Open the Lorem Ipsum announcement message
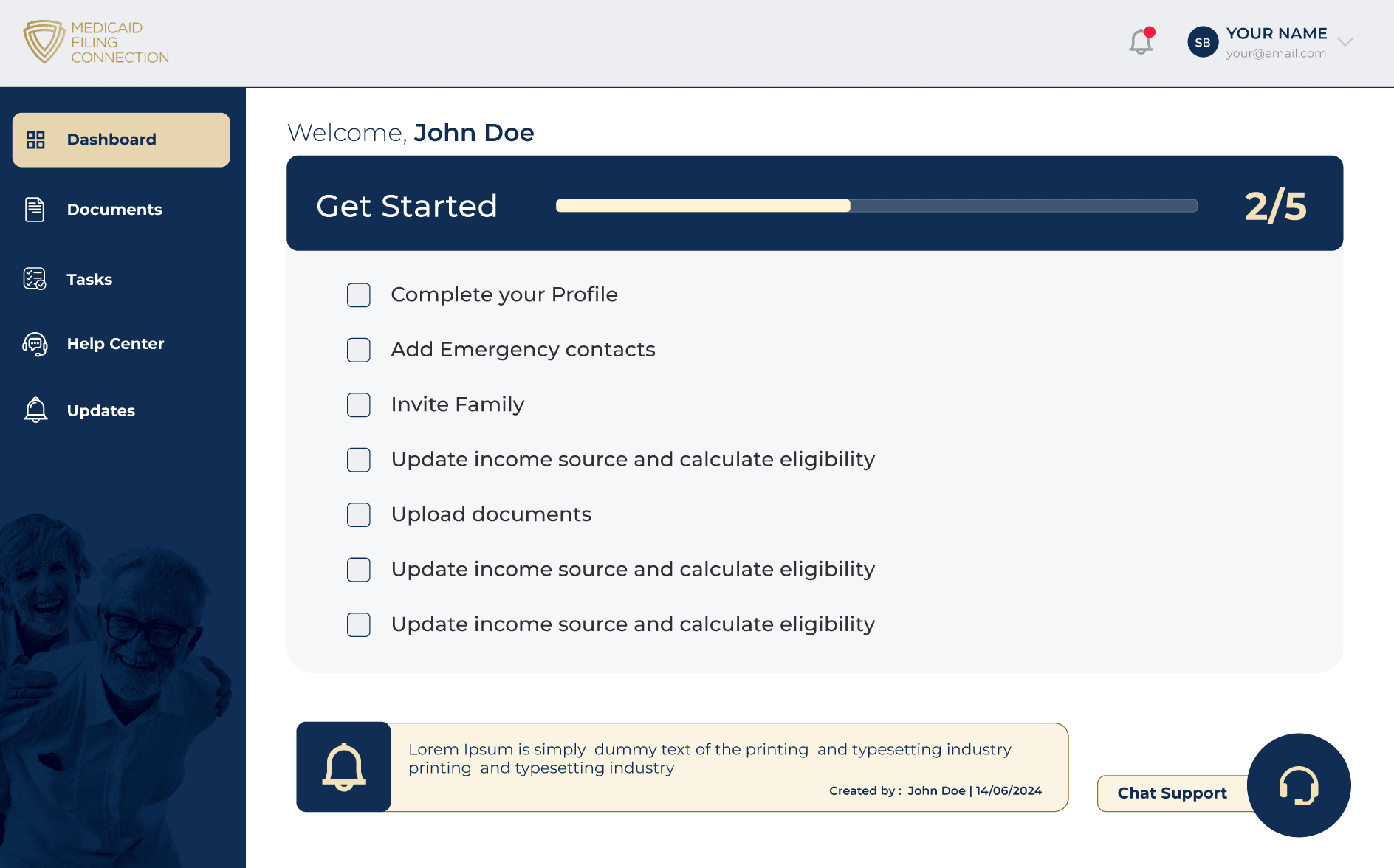Viewport: 1394px width, 868px height. [x=729, y=768]
